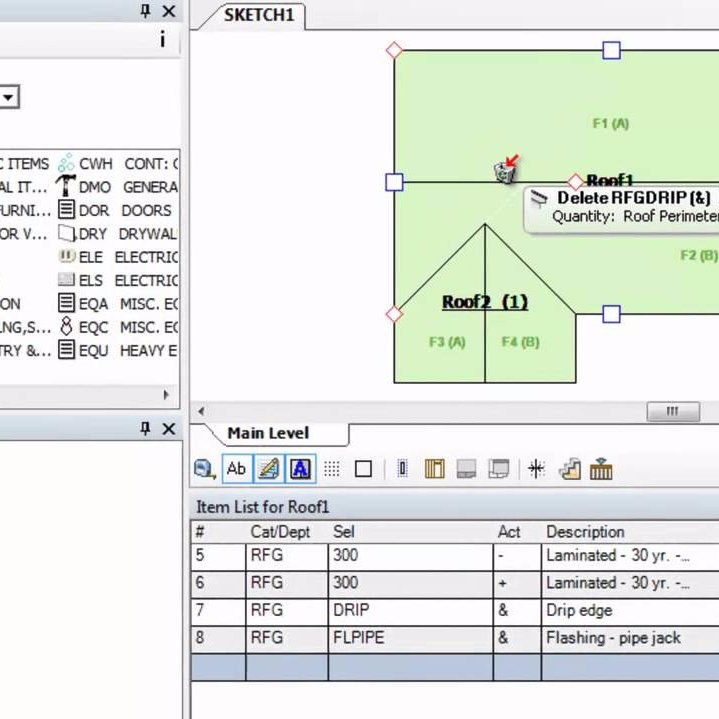Select the DMO hammer category icon
This screenshot has height=719, width=719.
point(66,187)
